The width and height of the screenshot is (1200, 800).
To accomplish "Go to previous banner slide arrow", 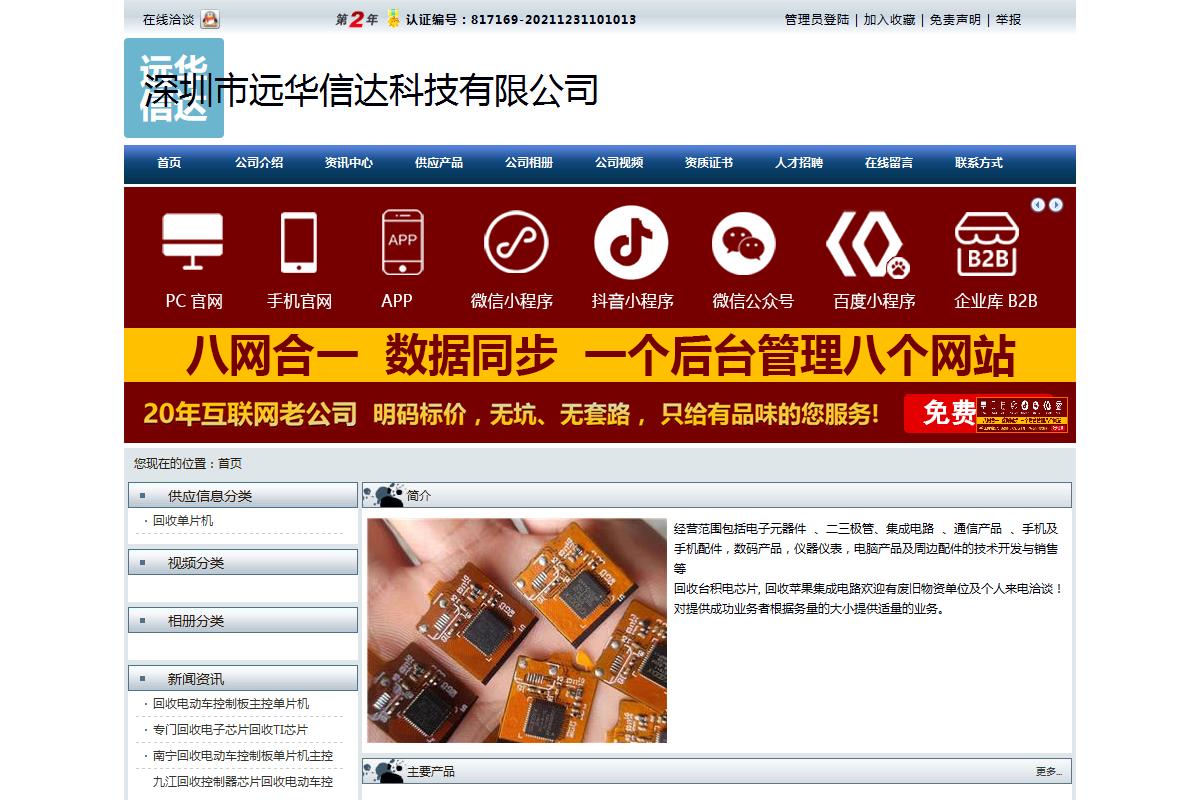I will click(1038, 205).
